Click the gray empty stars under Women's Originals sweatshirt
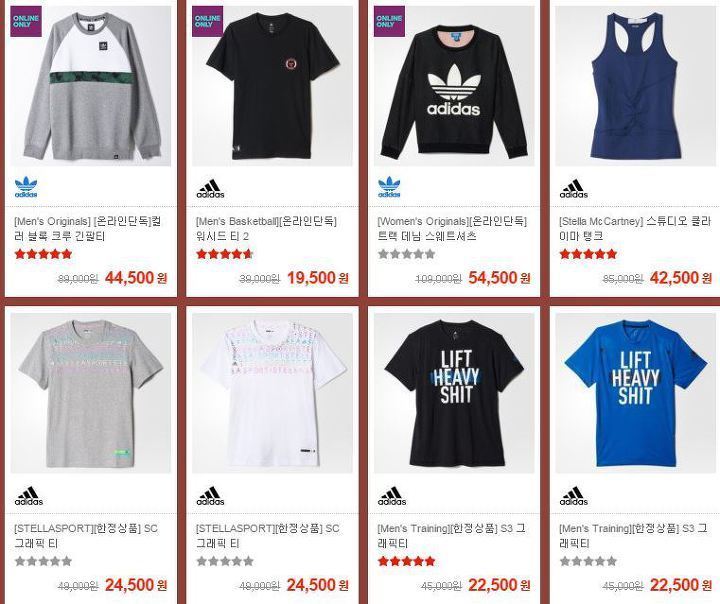720x604 pixels. (406, 254)
